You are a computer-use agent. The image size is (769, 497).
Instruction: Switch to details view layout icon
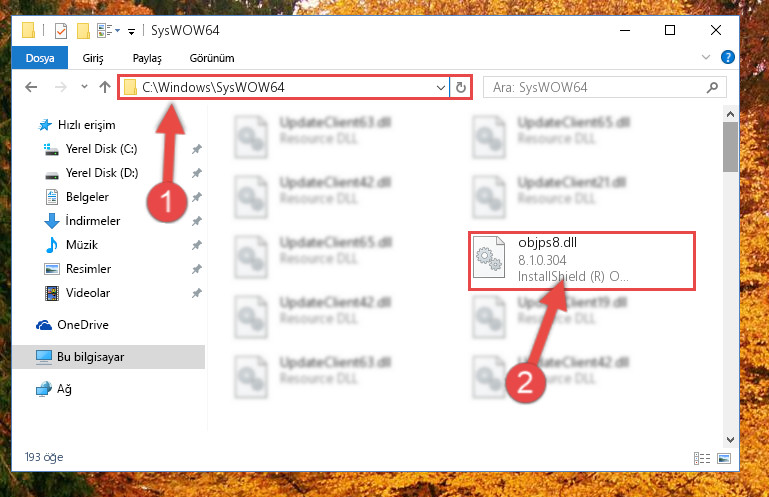click(702, 458)
